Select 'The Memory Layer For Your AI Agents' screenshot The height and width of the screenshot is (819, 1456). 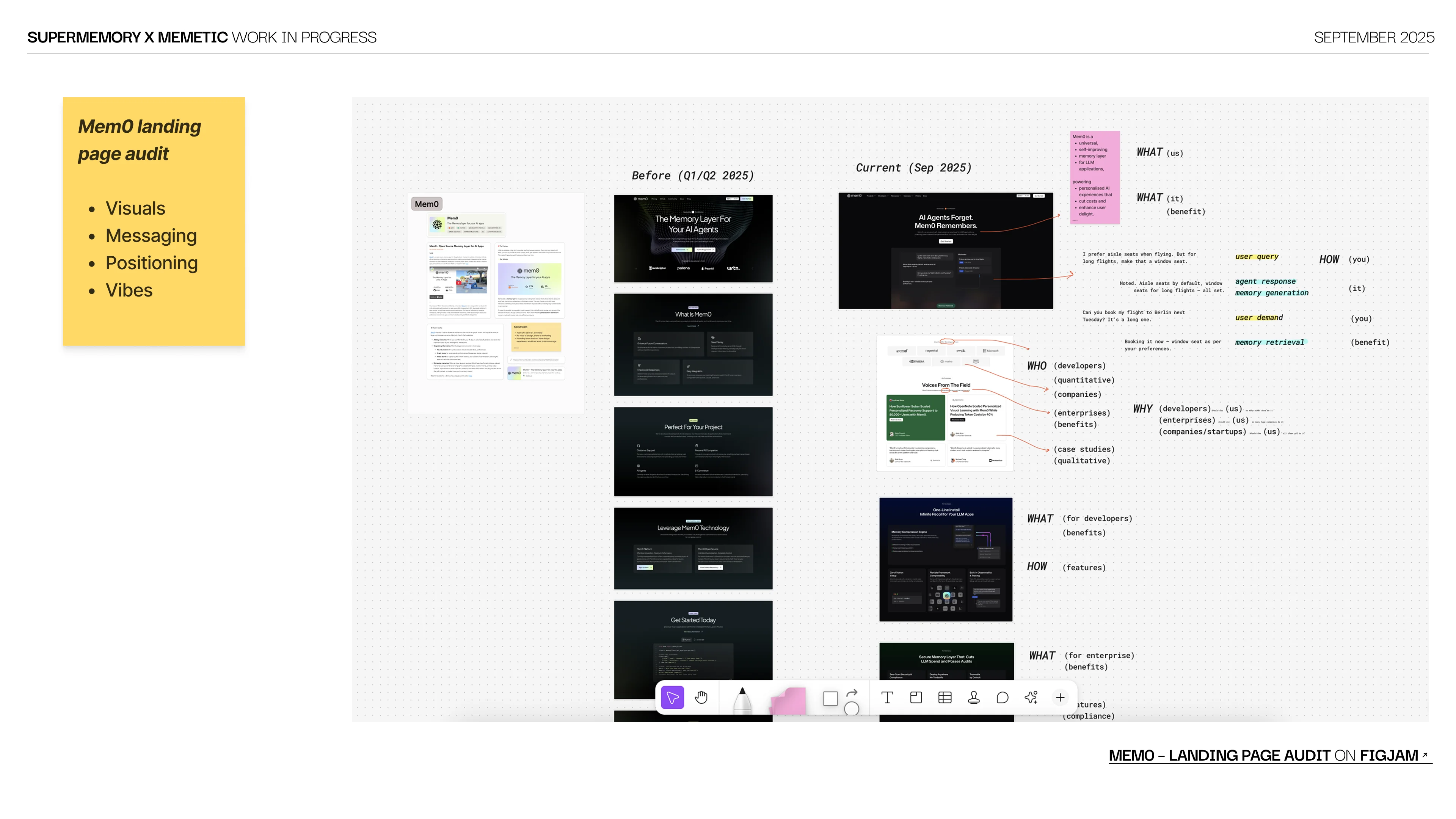point(693,238)
